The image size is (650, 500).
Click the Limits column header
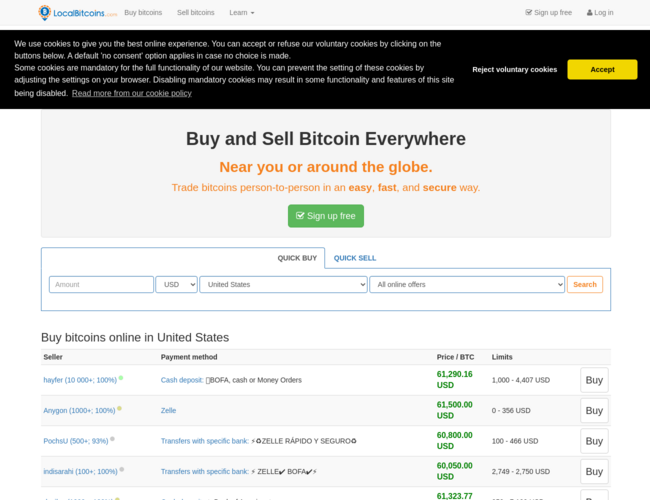[x=502, y=357]
